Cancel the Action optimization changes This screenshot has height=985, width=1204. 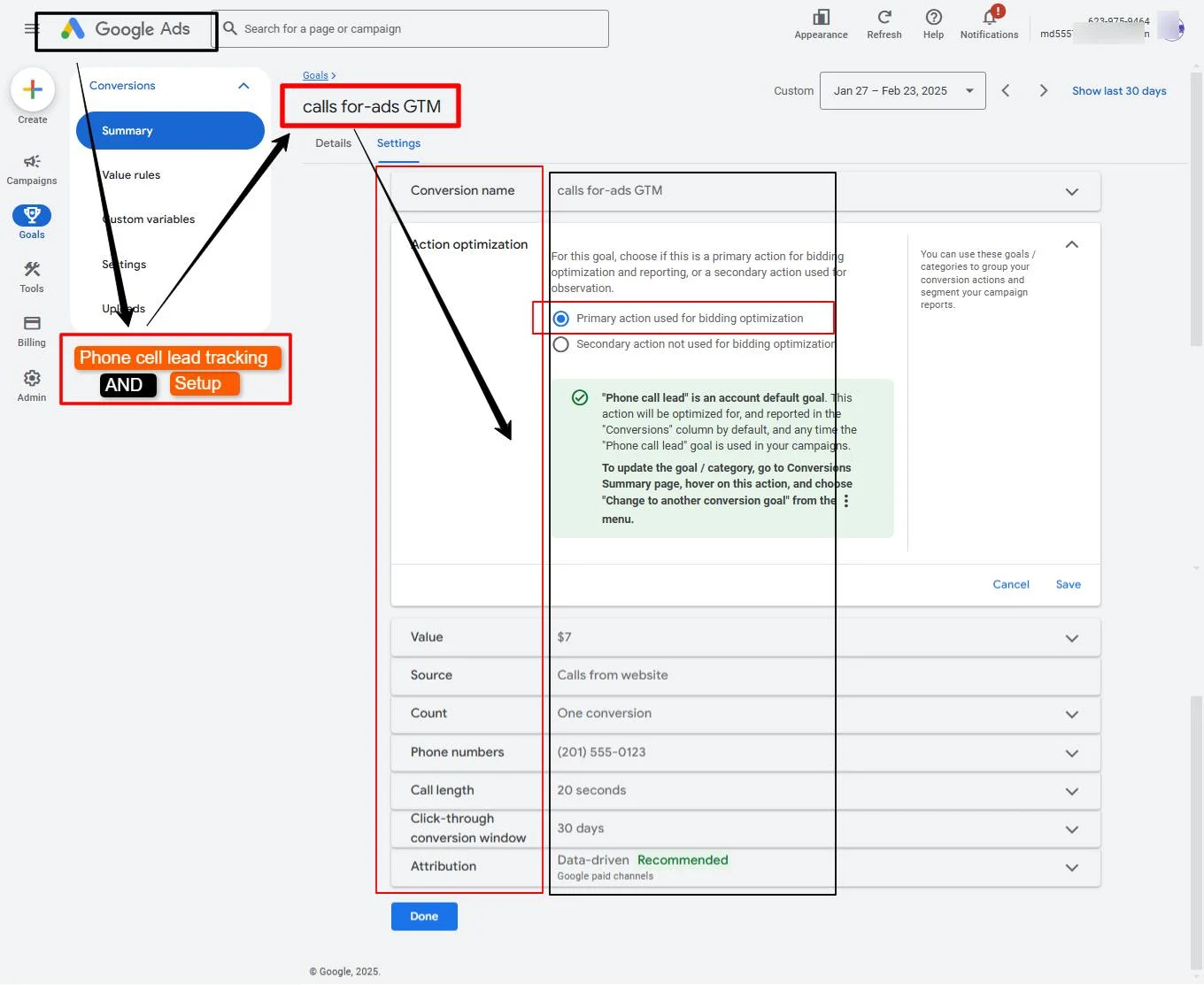(x=1010, y=584)
